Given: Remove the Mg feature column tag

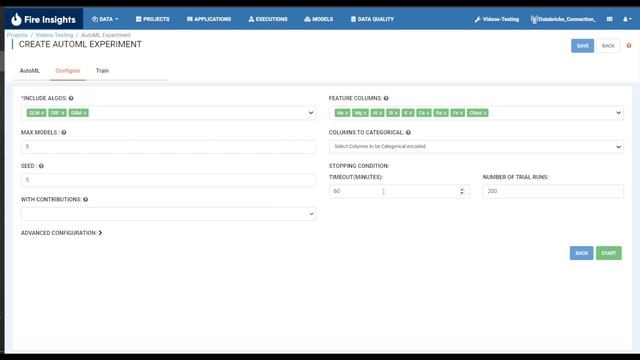Looking at the screenshot, I should pos(364,113).
